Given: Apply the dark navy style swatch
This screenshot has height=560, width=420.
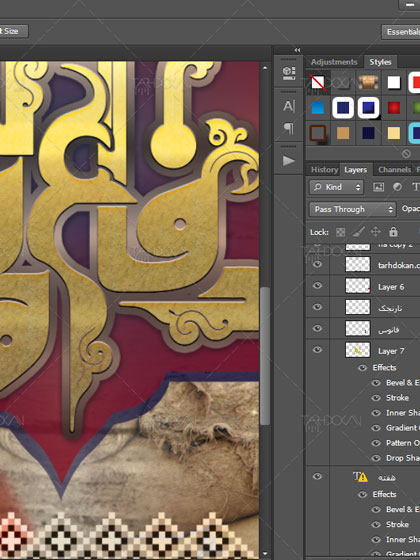Looking at the screenshot, I should 368,133.
